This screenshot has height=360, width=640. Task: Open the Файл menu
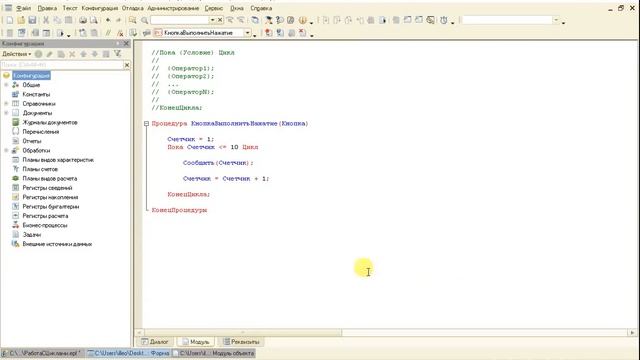click(24, 8)
